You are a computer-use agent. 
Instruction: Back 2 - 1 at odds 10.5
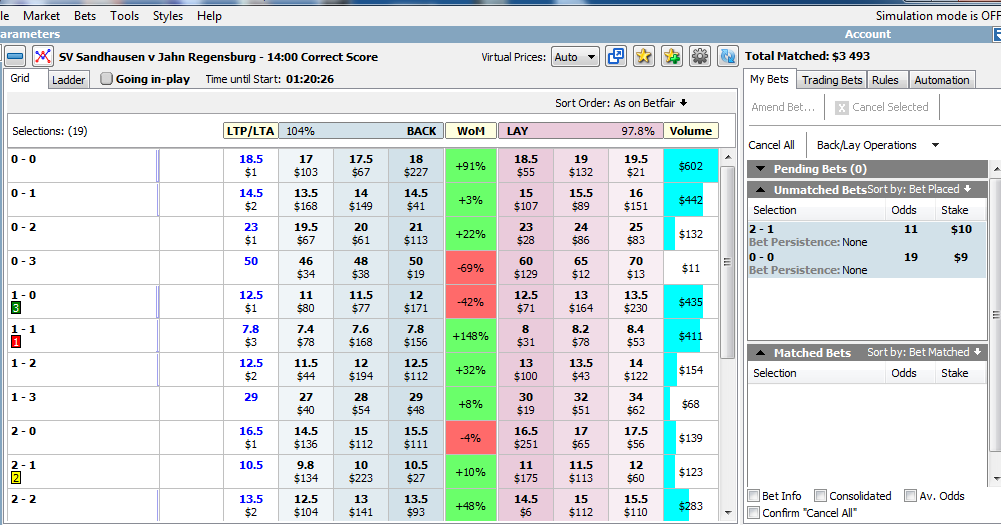pos(416,471)
